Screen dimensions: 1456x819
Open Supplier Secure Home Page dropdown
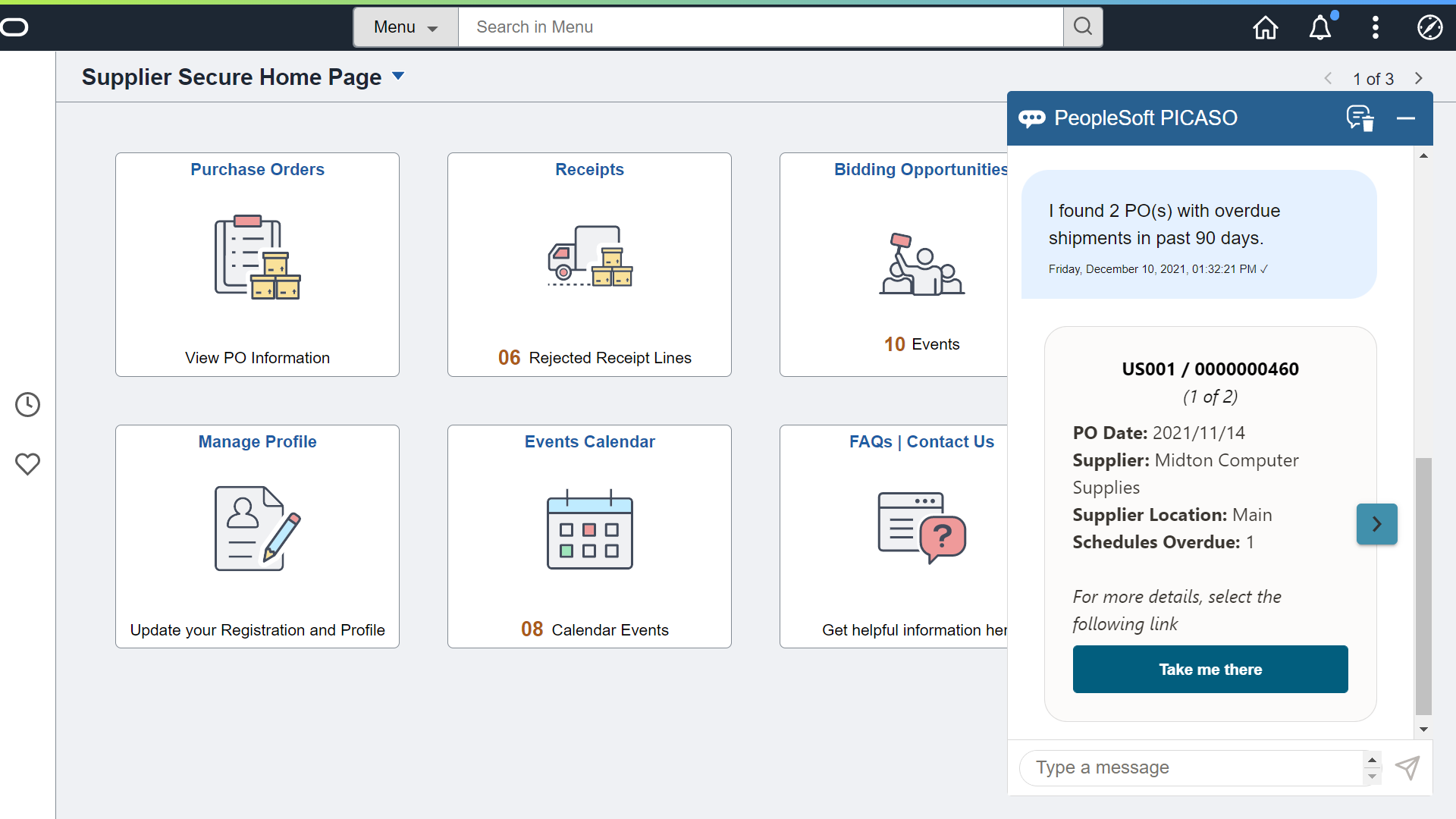click(398, 76)
